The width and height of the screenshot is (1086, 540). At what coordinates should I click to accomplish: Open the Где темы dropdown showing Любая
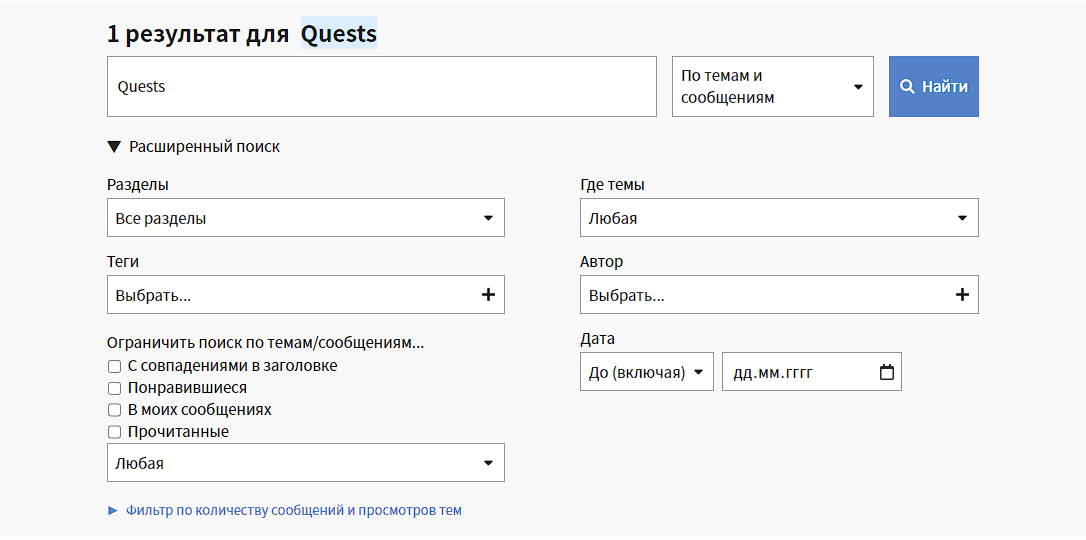(778, 218)
